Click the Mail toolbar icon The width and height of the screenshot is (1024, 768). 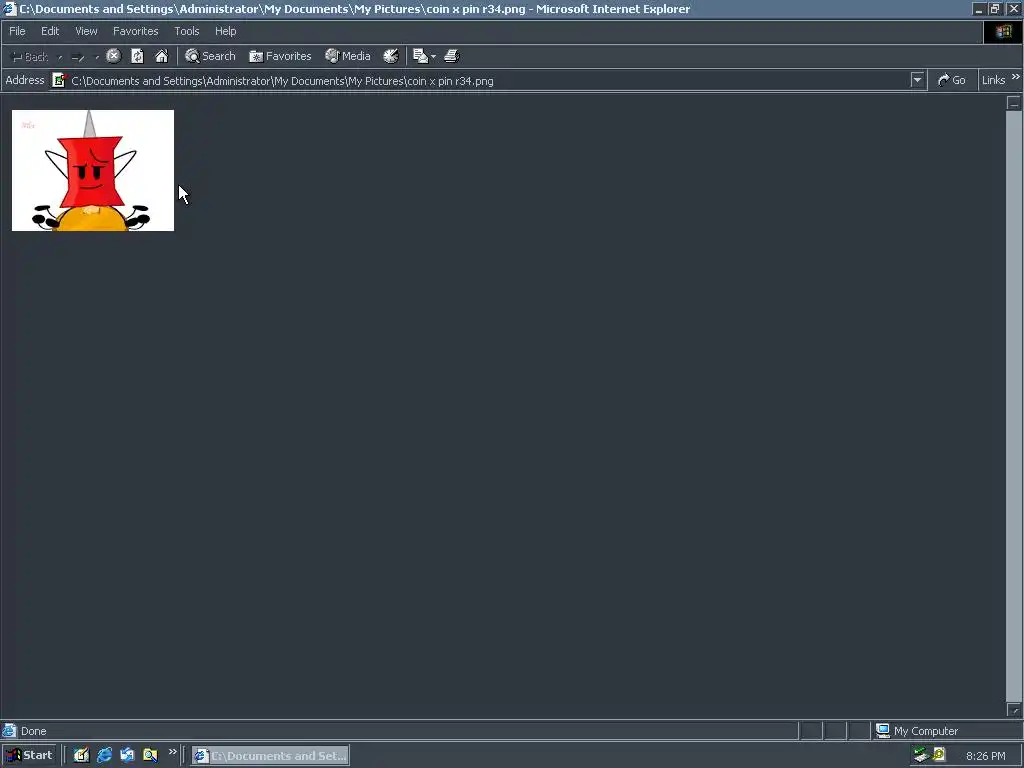pyautogui.click(x=421, y=56)
